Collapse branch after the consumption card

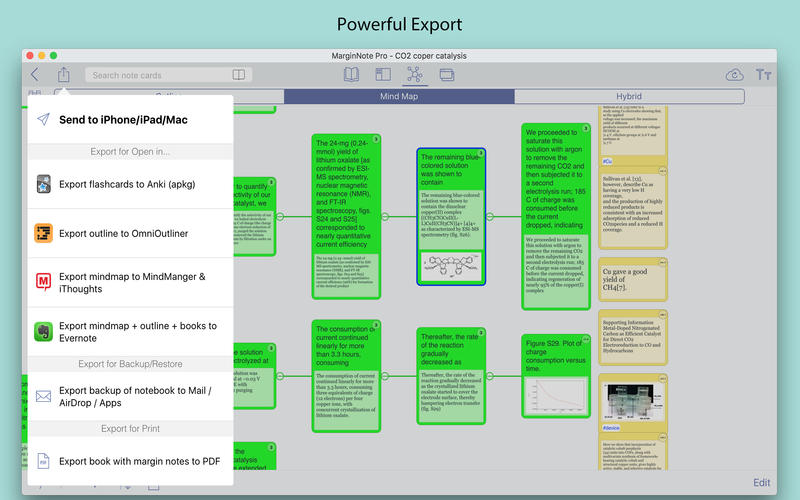pyautogui.click(x=385, y=376)
